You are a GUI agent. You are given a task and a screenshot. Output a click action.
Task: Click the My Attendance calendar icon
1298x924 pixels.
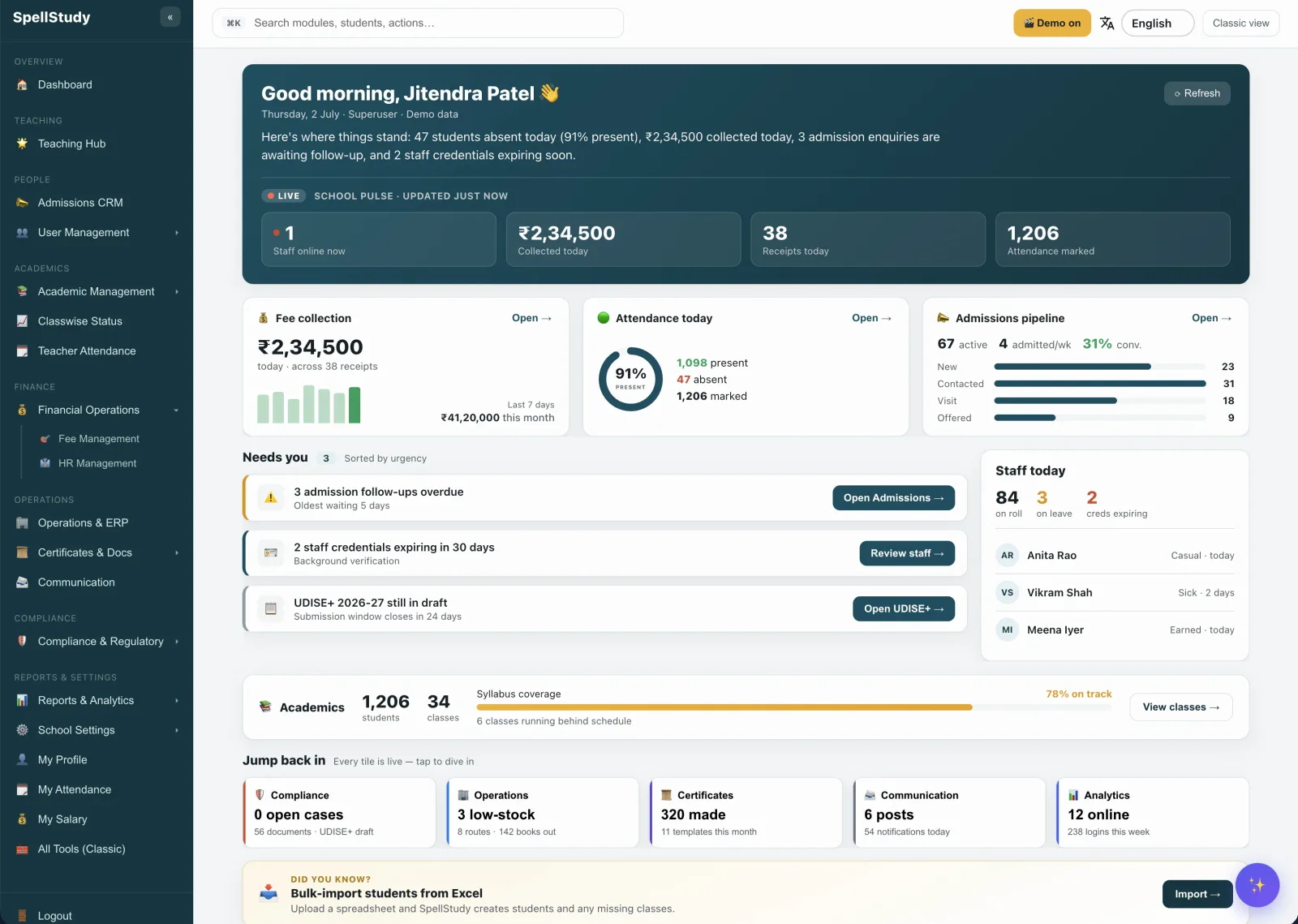[22, 790]
